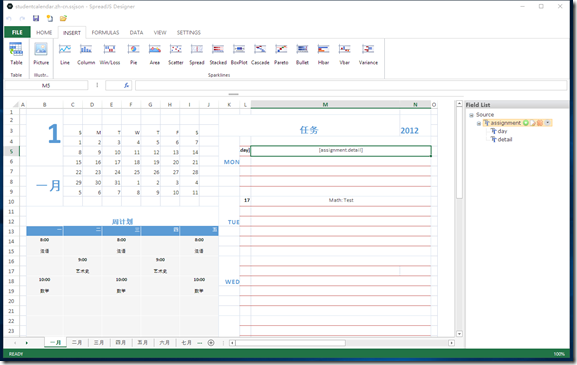Click the Undo arrow in quick access toolbar
Viewport: 577px width, 365px height.
(x=10, y=18)
